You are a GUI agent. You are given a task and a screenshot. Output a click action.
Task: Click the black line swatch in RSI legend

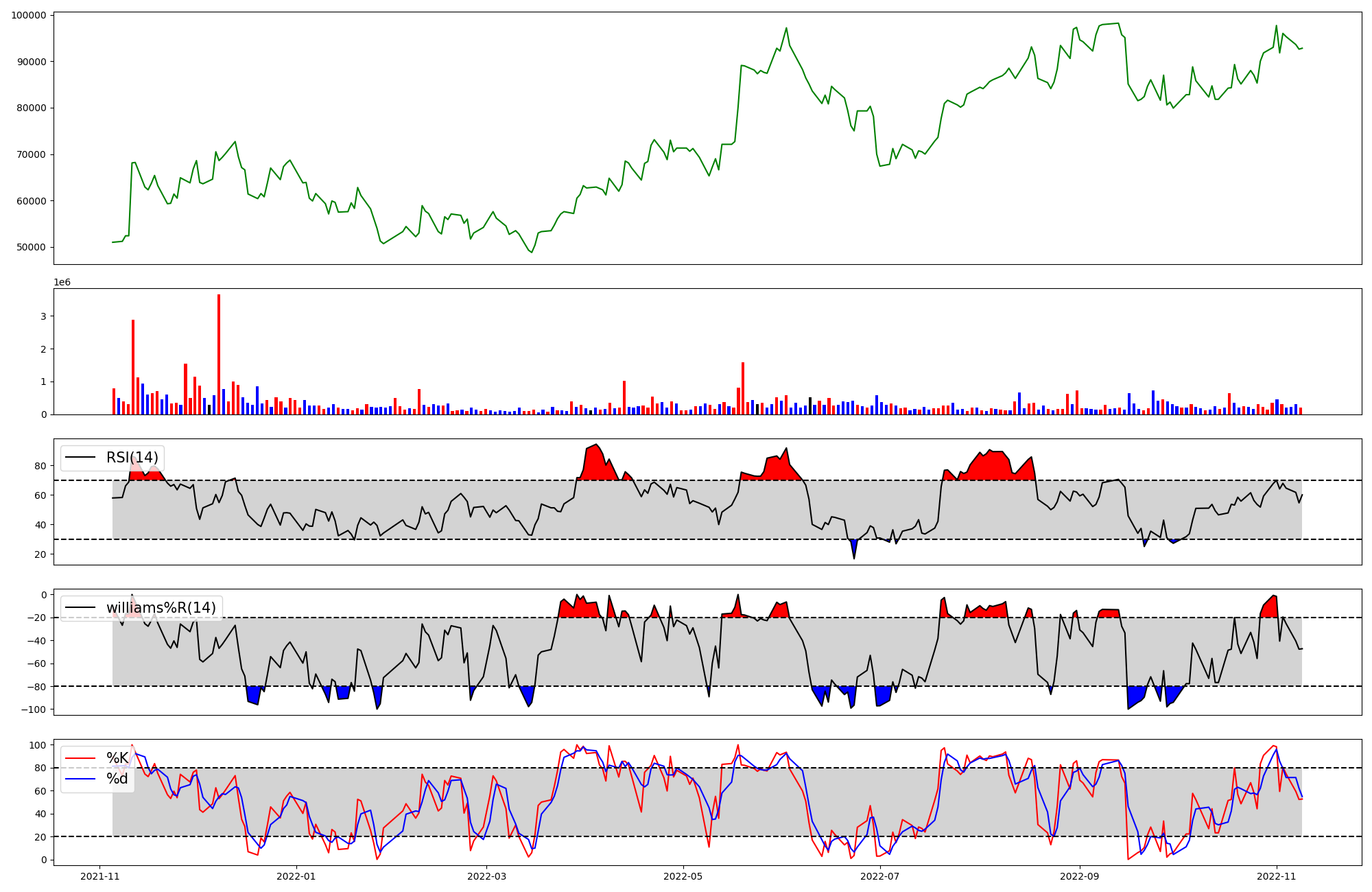point(80,458)
